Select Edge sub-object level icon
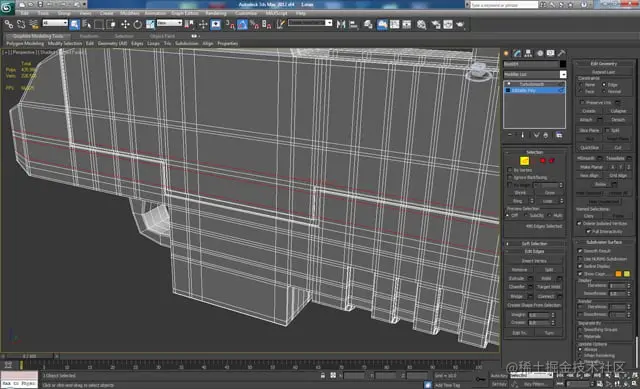The width and height of the screenshot is (640, 389). tap(524, 161)
